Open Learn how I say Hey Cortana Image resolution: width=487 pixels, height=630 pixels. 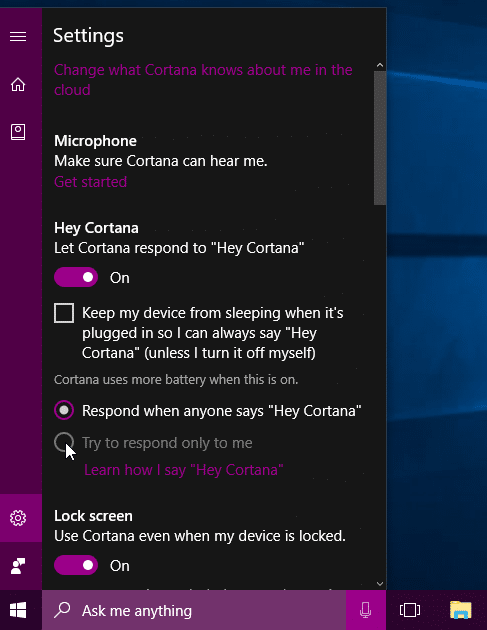pos(184,470)
